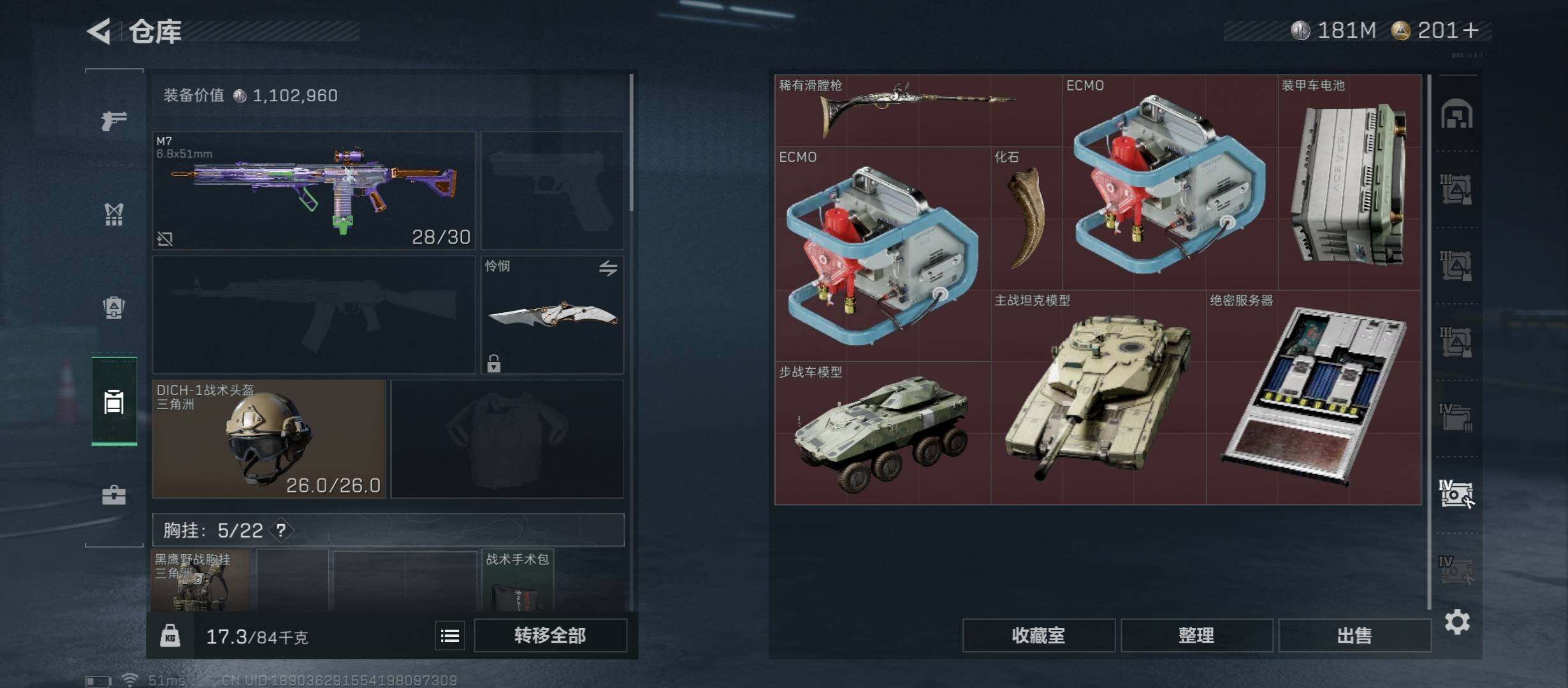This screenshot has height=688, width=1568.
Task: Click the settings gear icon beside 出售
Action: [1457, 621]
